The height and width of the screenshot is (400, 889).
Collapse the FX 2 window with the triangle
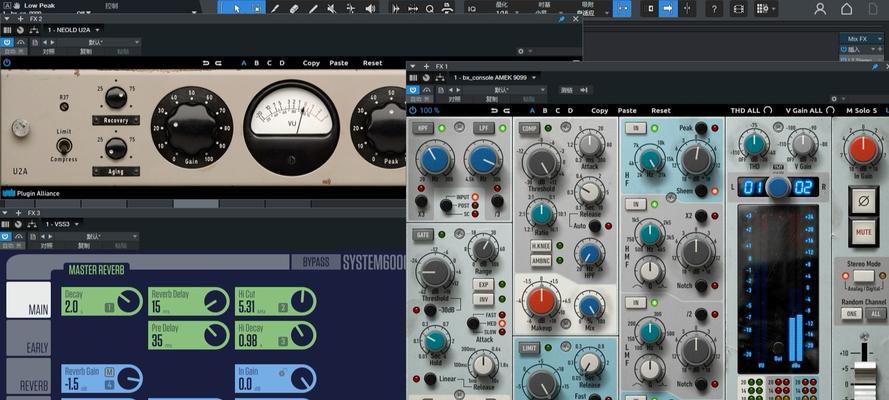click(6, 19)
